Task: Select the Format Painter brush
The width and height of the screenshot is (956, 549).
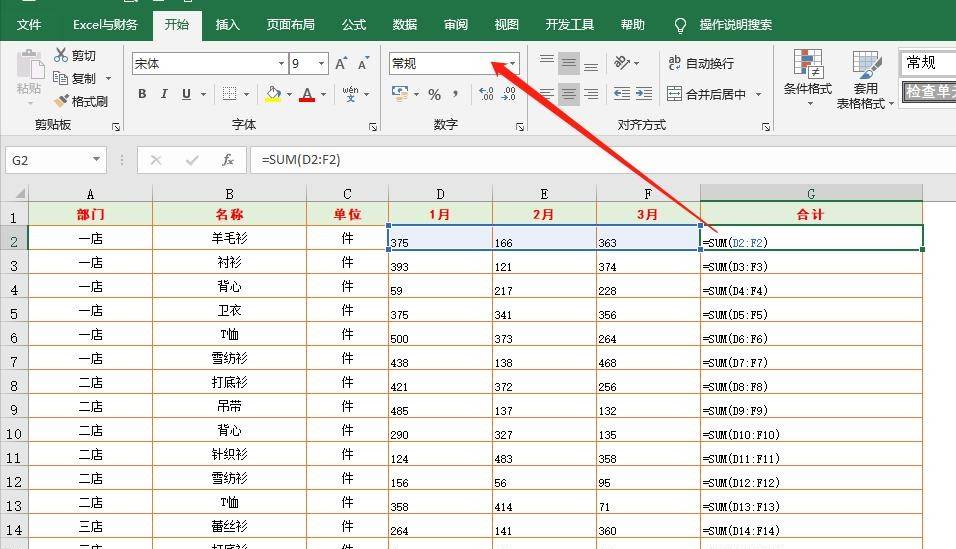Action: (60, 101)
